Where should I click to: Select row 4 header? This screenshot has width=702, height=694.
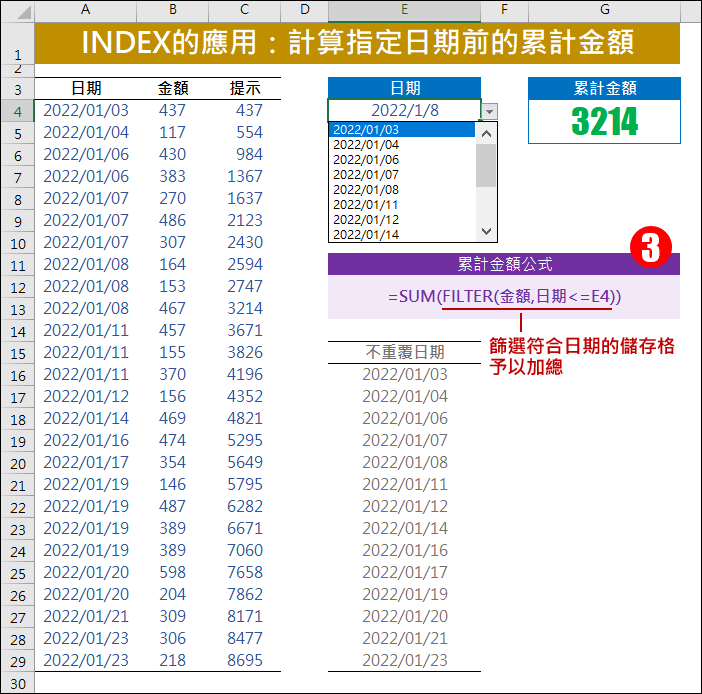coord(17,111)
